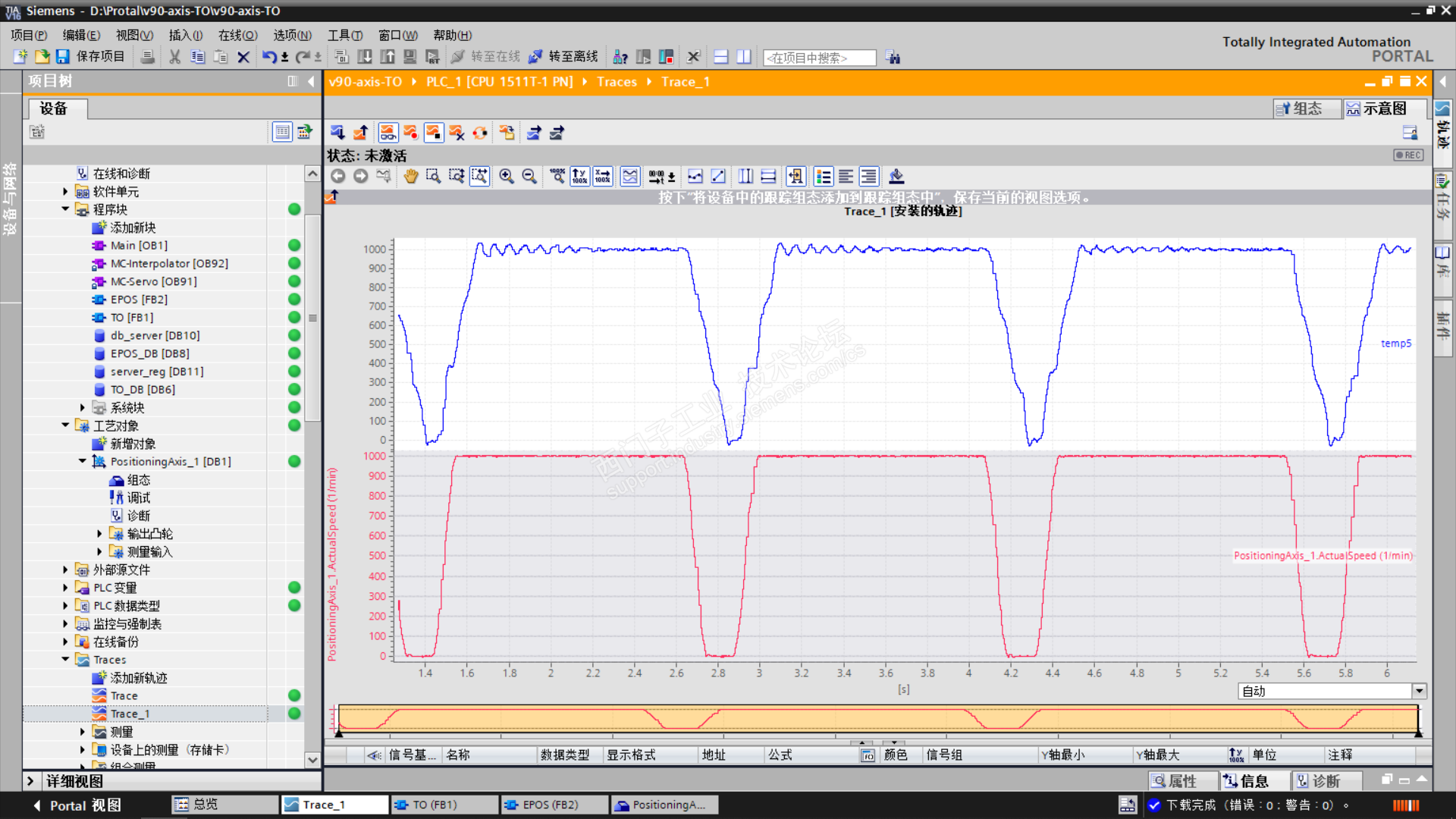The height and width of the screenshot is (819, 1456).
Task: Click the save project disk icon
Action: click(63, 57)
